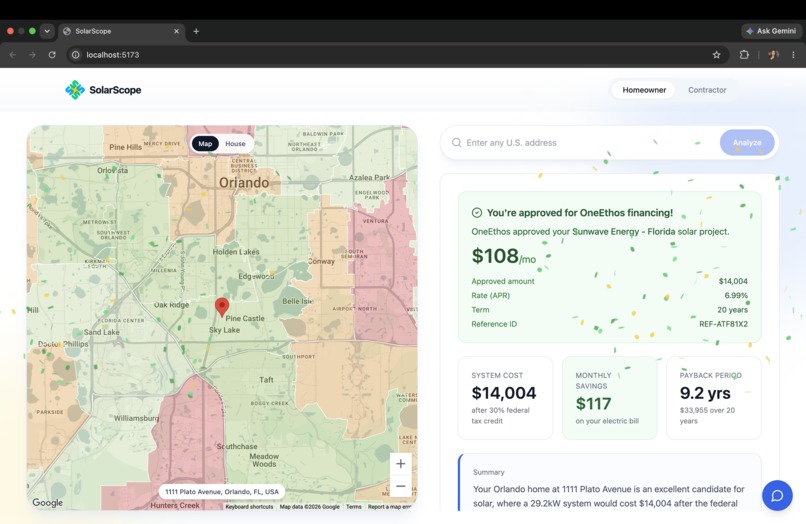Click the SolarScope logo icon
806x524 pixels.
pos(75,90)
